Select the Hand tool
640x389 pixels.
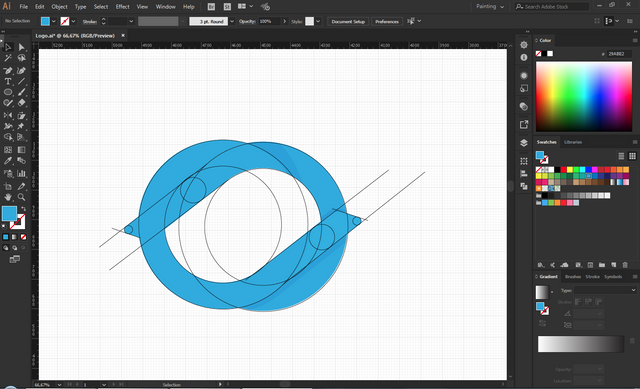[8, 197]
